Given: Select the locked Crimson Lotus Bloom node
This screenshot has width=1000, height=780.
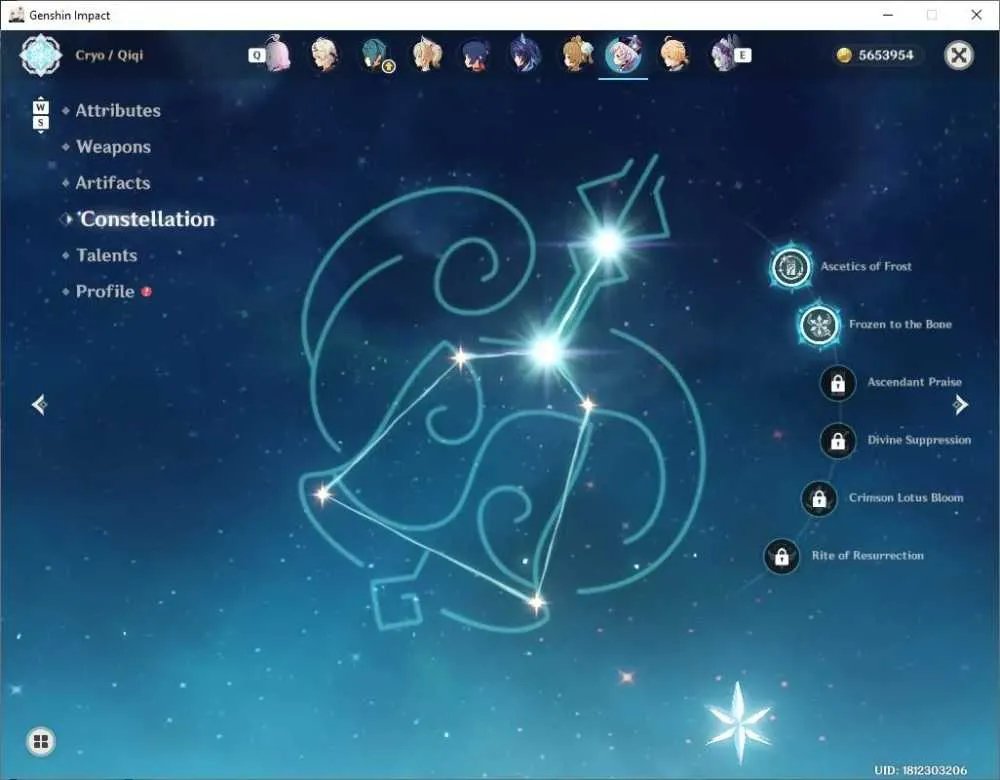Looking at the screenshot, I should click(x=819, y=498).
